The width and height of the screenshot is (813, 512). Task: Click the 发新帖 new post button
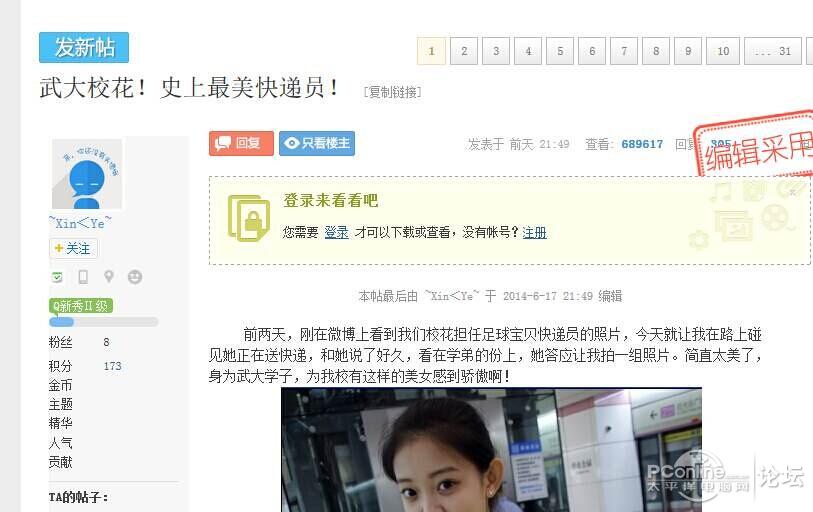pyautogui.click(x=84, y=47)
